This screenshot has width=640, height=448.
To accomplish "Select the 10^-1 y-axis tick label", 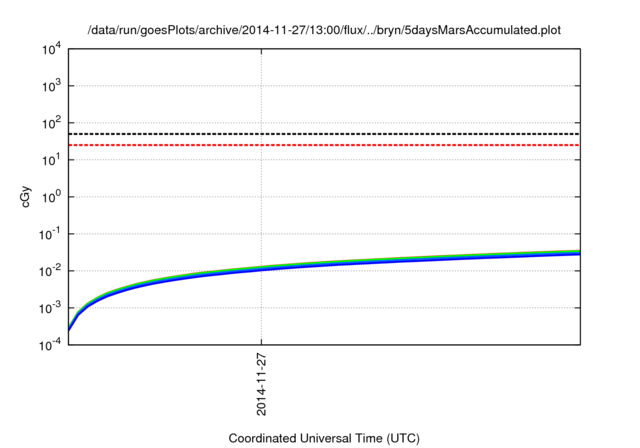I will pyautogui.click(x=50, y=234).
